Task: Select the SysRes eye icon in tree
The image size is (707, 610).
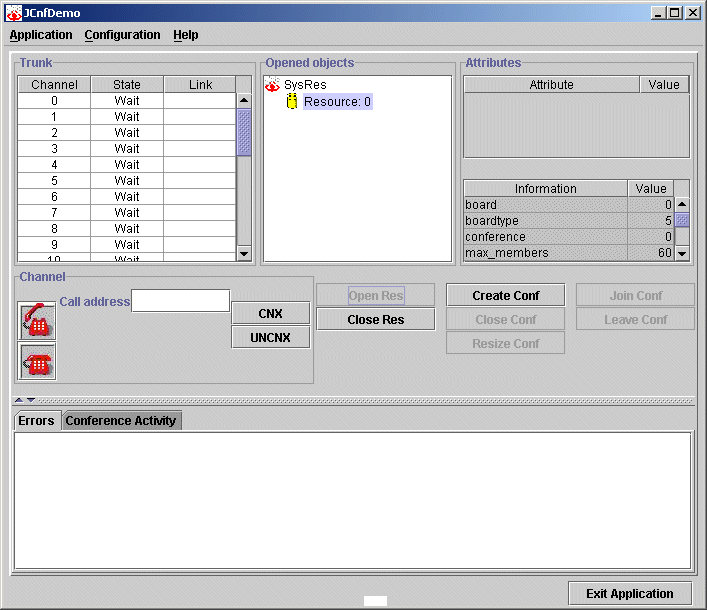Action: pyautogui.click(x=272, y=86)
